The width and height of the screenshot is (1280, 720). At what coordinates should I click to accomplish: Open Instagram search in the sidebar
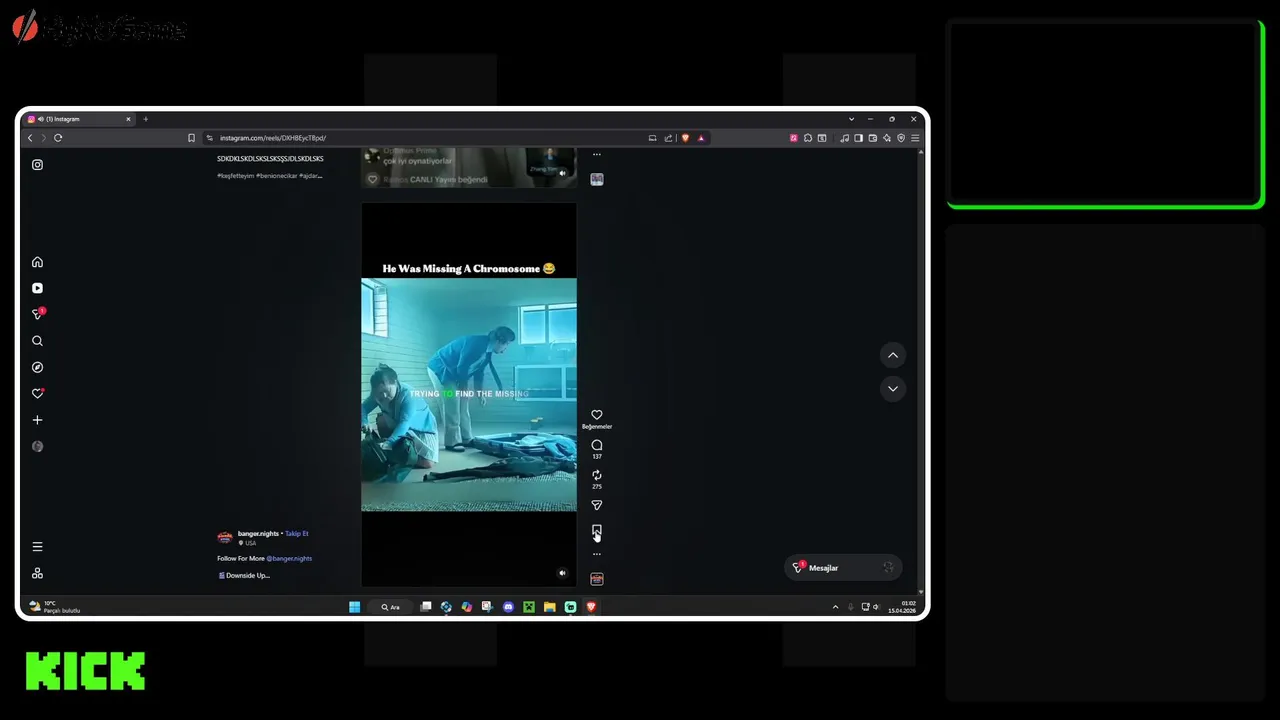37,341
